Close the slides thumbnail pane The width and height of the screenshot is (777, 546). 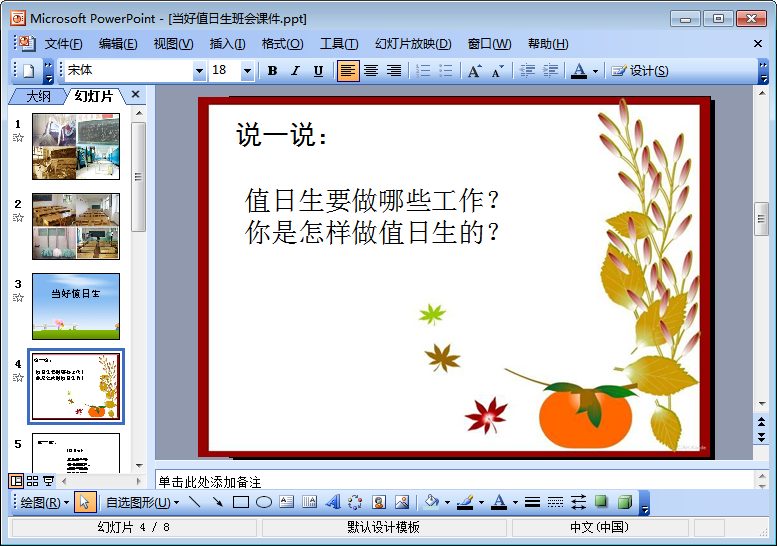click(x=135, y=94)
